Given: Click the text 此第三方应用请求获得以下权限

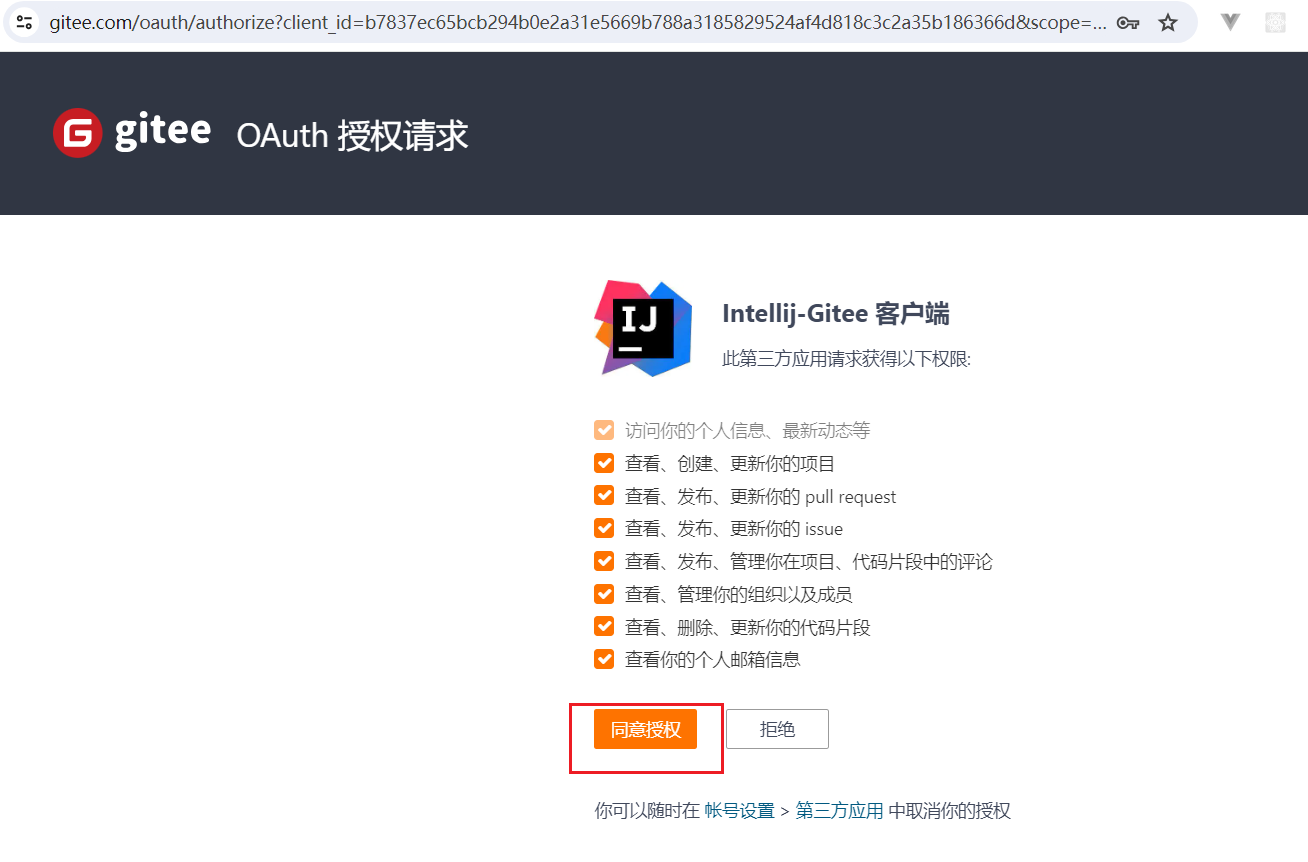Looking at the screenshot, I should [x=847, y=359].
